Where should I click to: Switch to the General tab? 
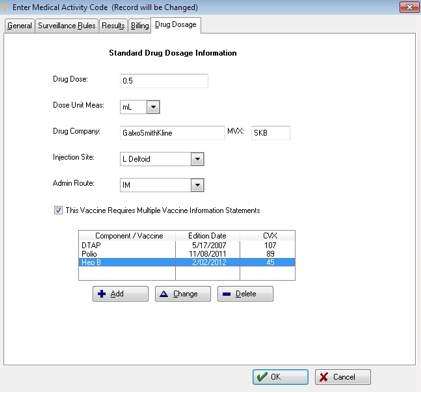coord(20,26)
